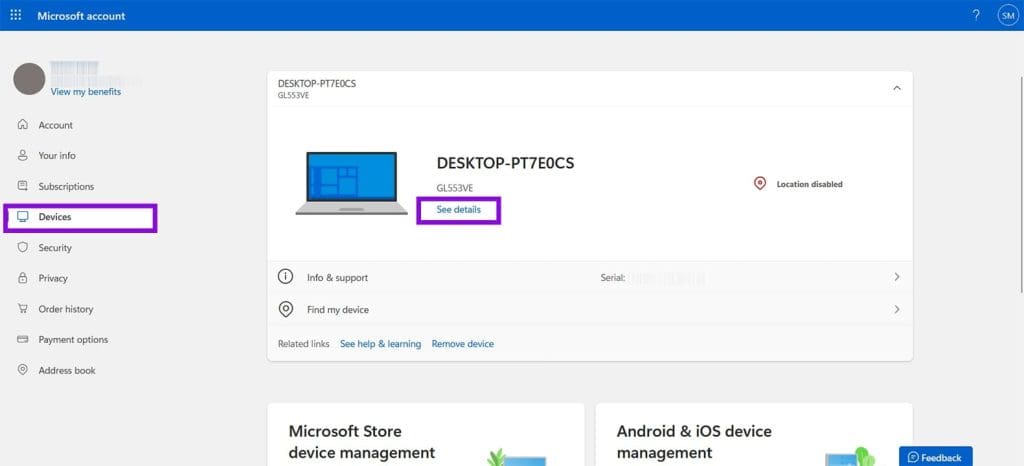Click the Remove device link
This screenshot has height=466, width=1024.
[462, 344]
